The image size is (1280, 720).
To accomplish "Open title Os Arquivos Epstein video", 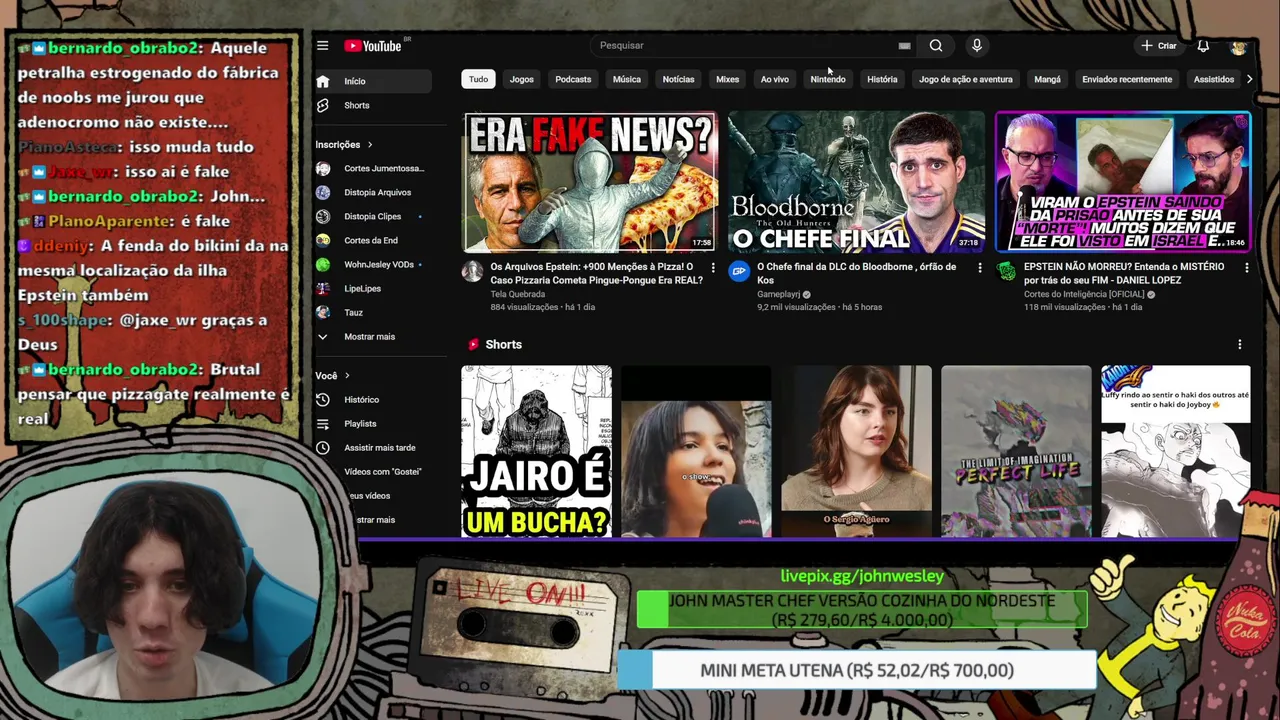I will tap(596, 273).
